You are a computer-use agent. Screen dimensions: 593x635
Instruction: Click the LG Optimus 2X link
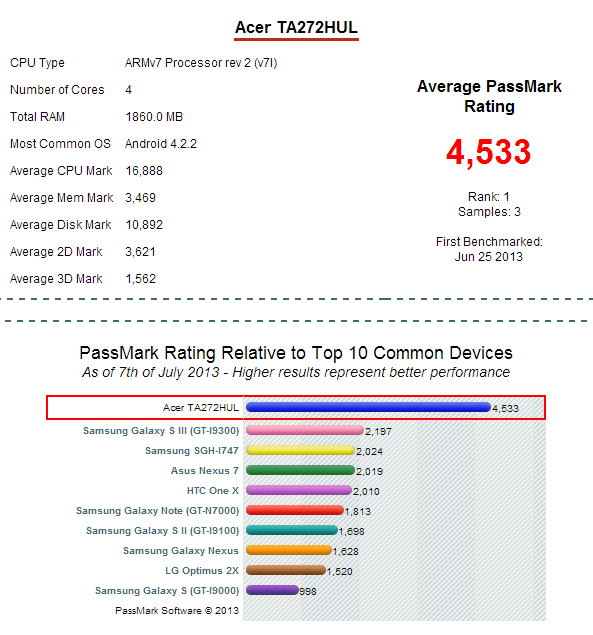pyautogui.click(x=202, y=571)
